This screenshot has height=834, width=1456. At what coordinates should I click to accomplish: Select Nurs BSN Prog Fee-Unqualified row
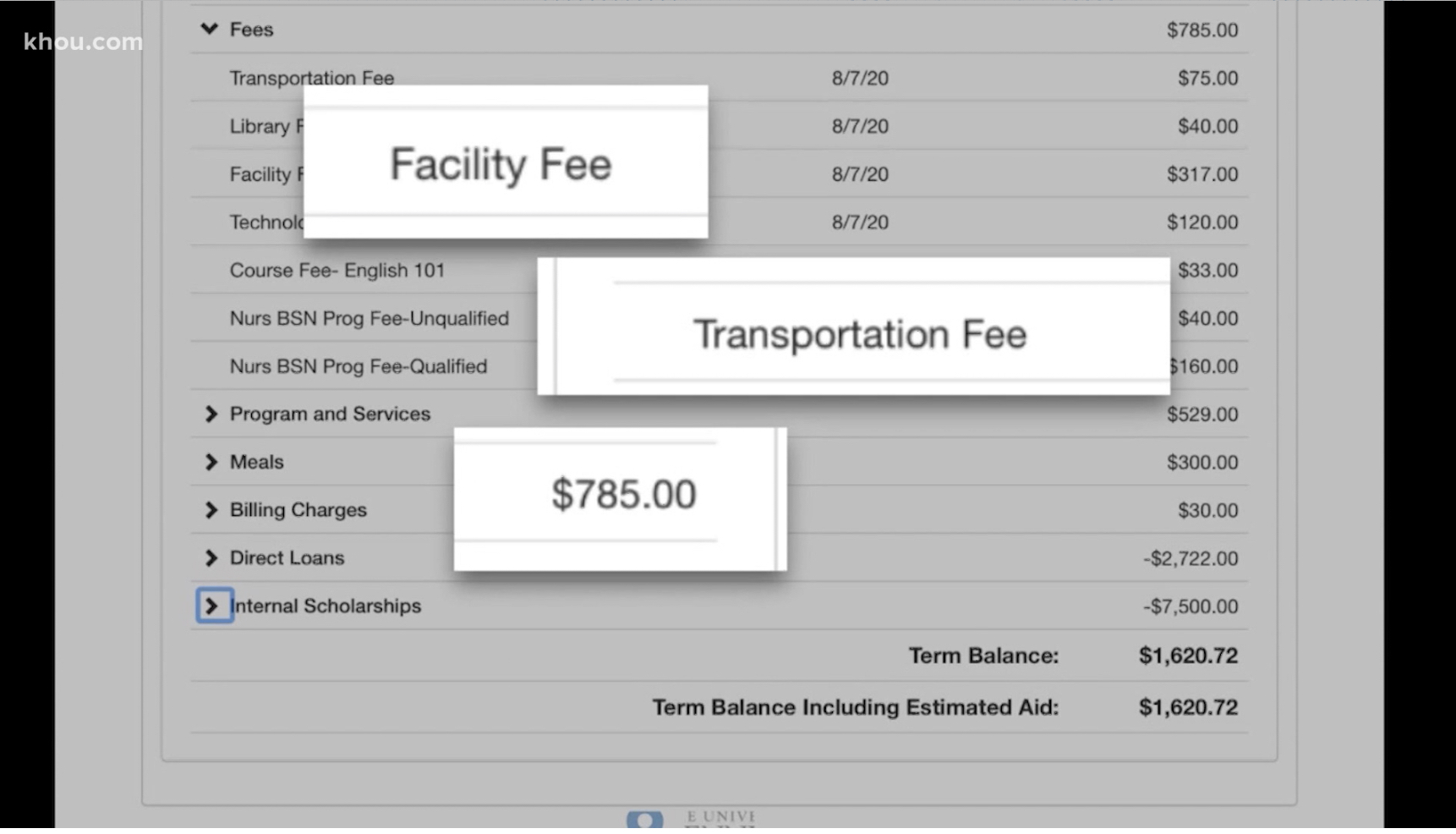pos(369,318)
